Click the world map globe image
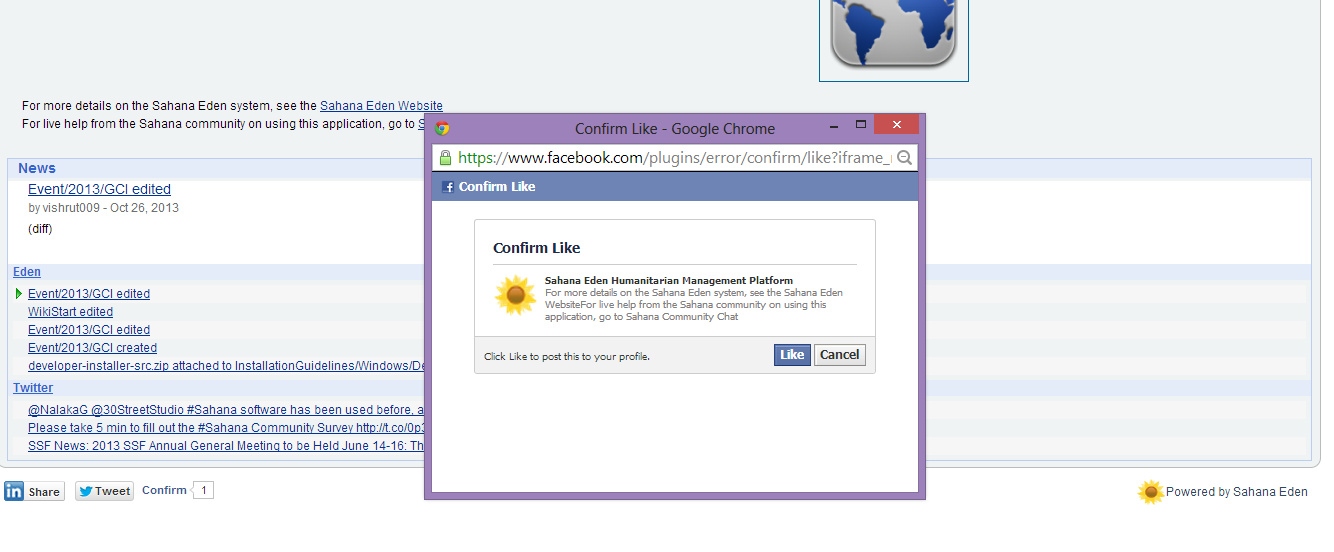The width and height of the screenshot is (1334, 552). coord(893,33)
